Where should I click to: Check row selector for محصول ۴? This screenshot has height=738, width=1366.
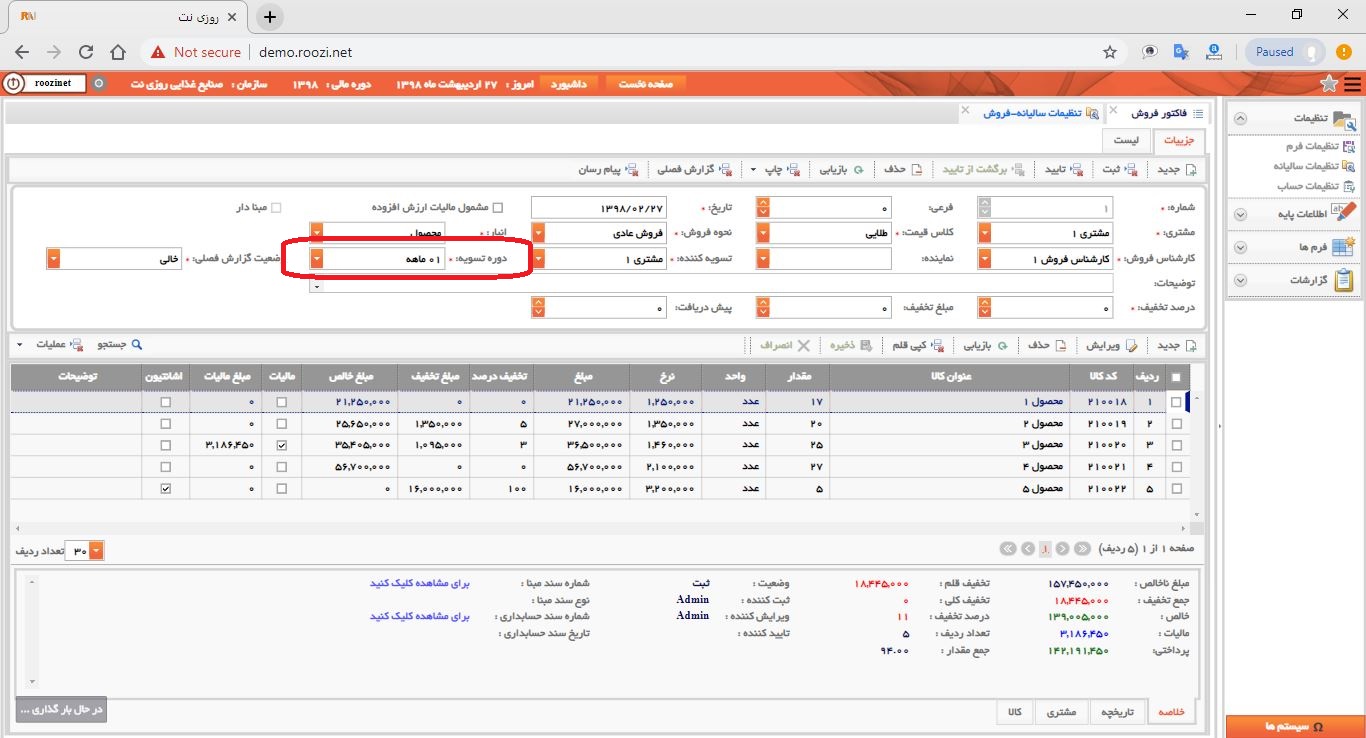[1176, 467]
